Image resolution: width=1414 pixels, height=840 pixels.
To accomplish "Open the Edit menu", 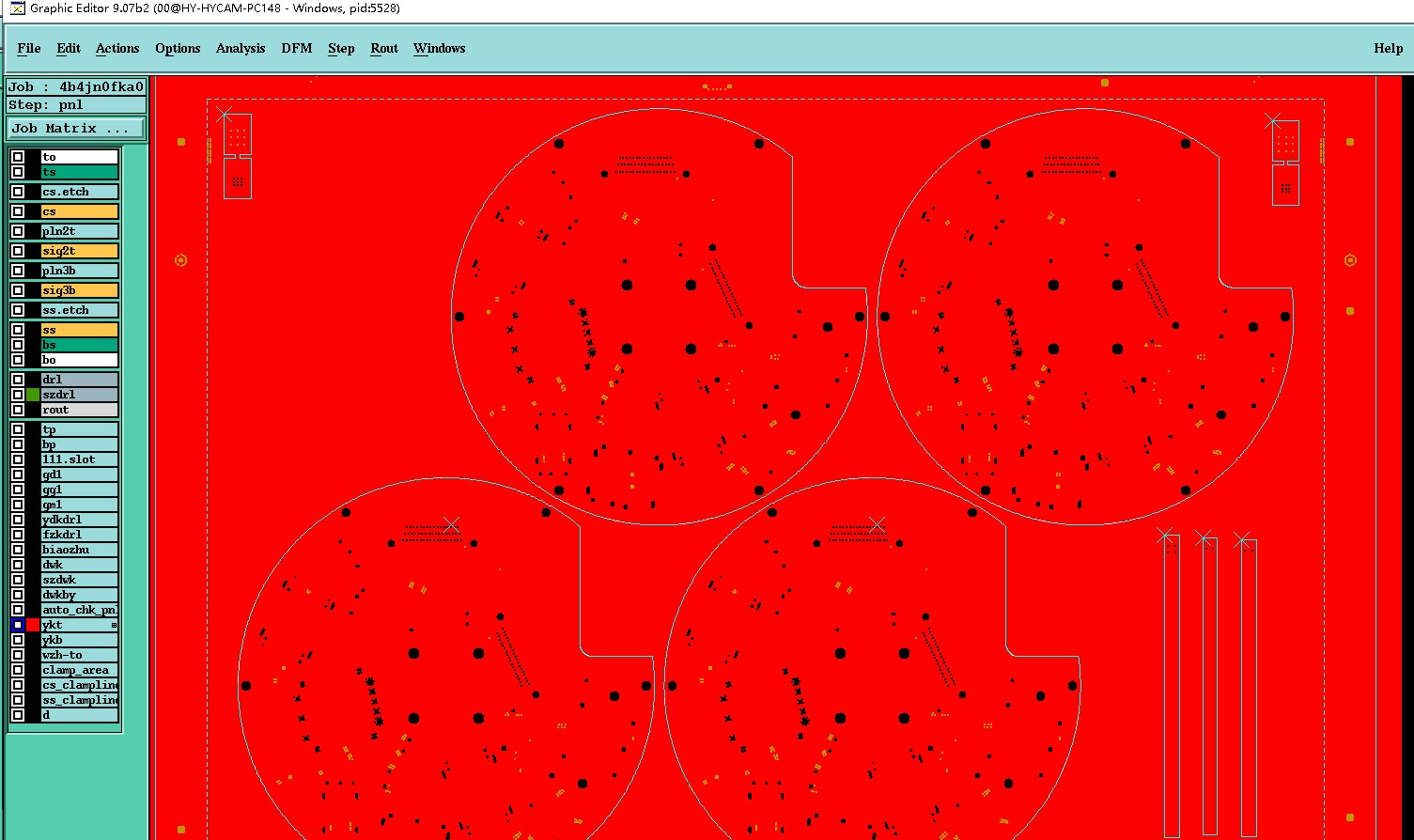I will [x=69, y=48].
